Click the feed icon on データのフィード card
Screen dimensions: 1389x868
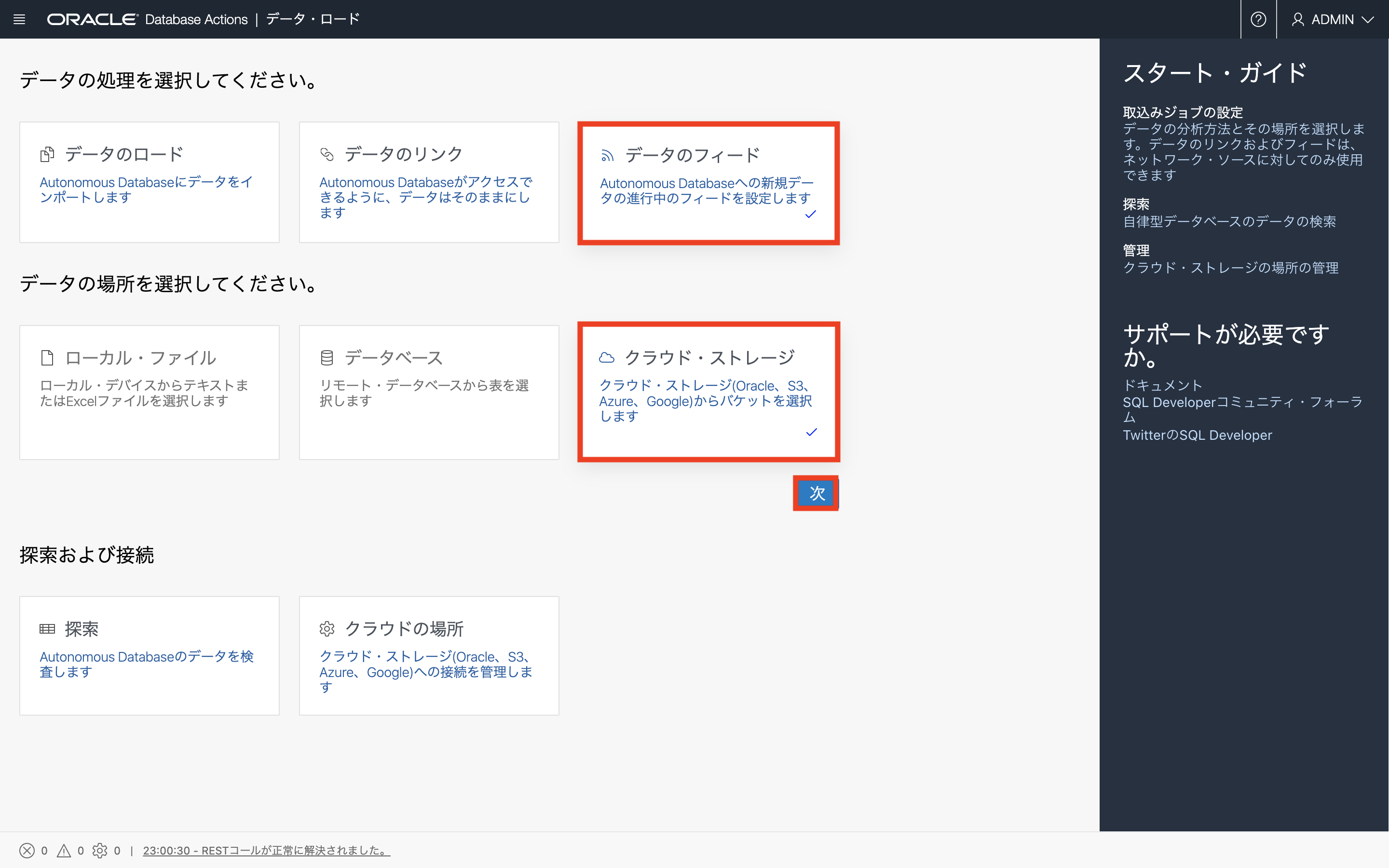coord(607,156)
